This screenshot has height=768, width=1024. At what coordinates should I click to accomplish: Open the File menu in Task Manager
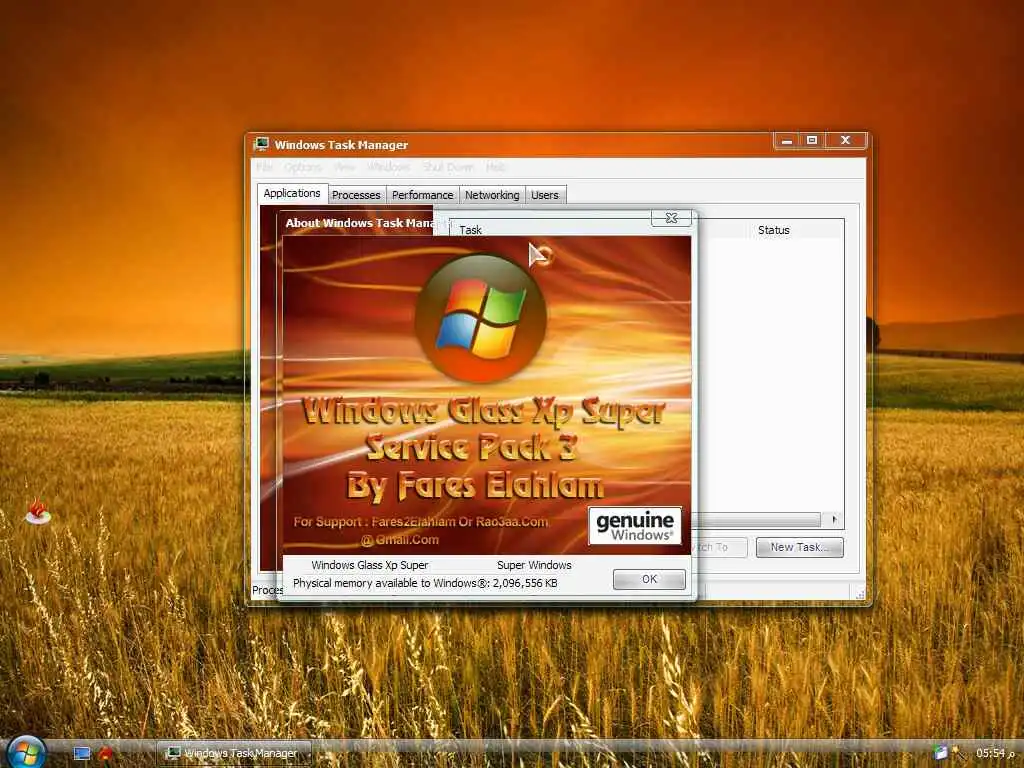pyautogui.click(x=264, y=167)
